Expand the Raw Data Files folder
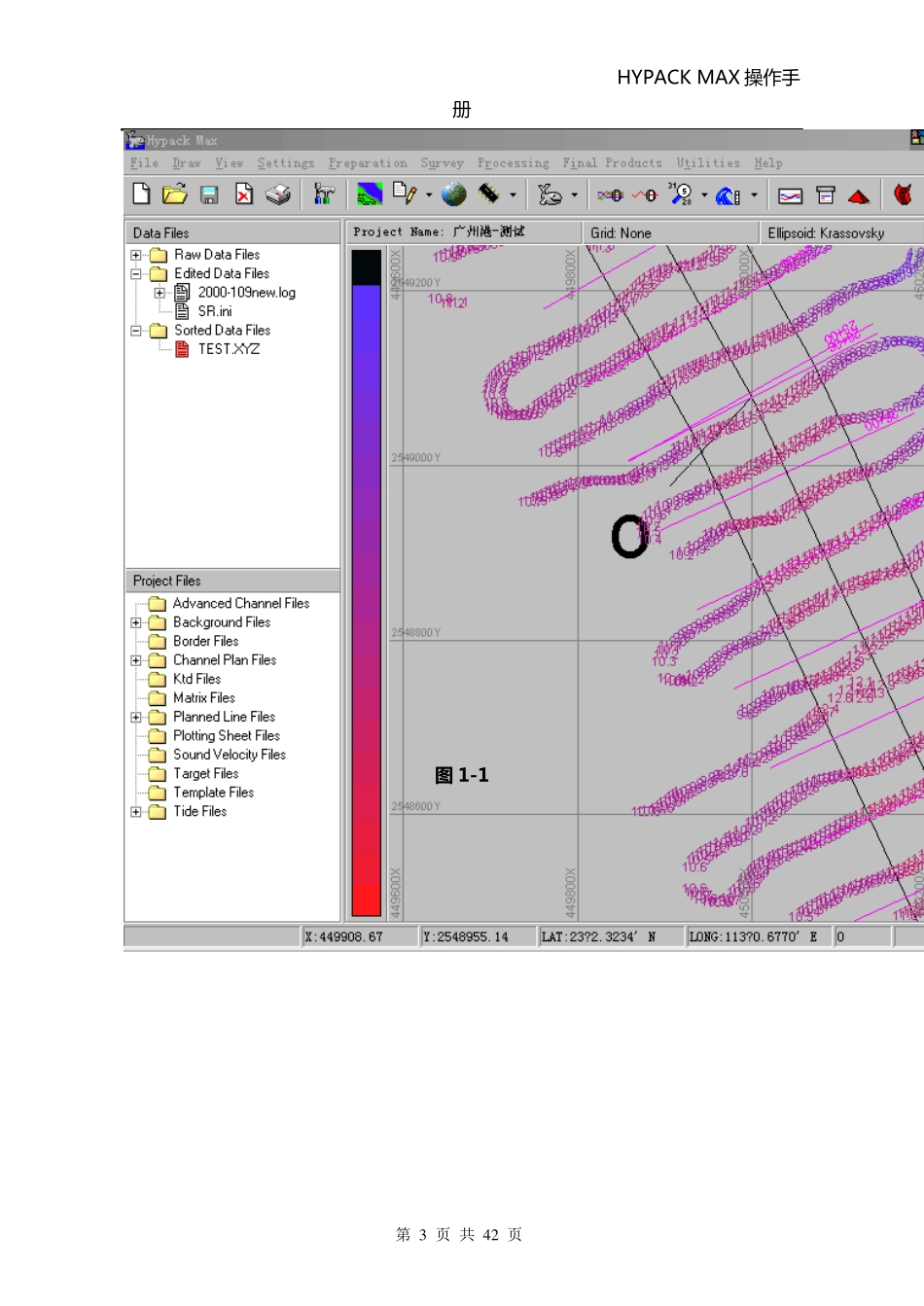The image size is (924, 1306). click(x=136, y=256)
